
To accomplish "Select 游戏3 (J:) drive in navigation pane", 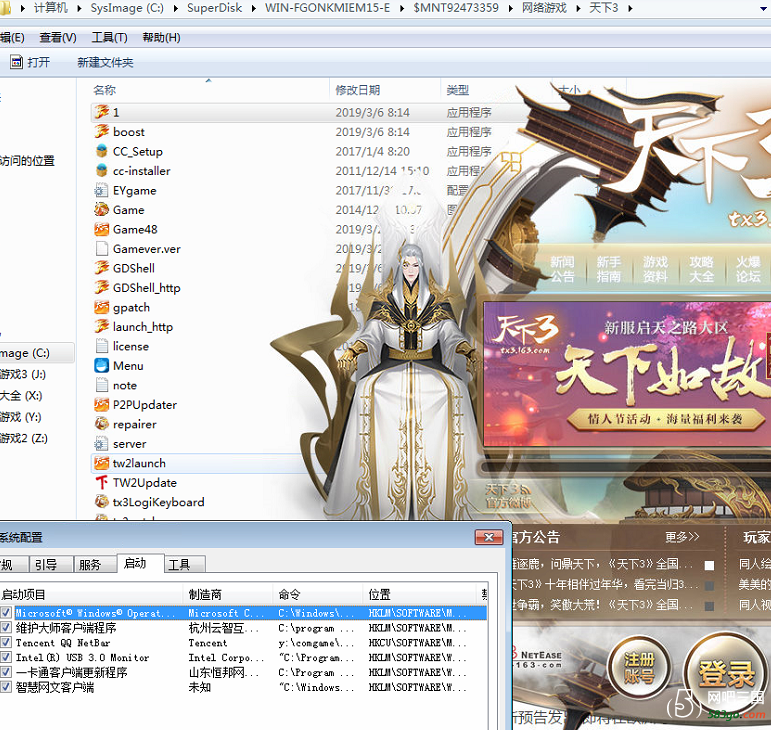I will pos(23,374).
